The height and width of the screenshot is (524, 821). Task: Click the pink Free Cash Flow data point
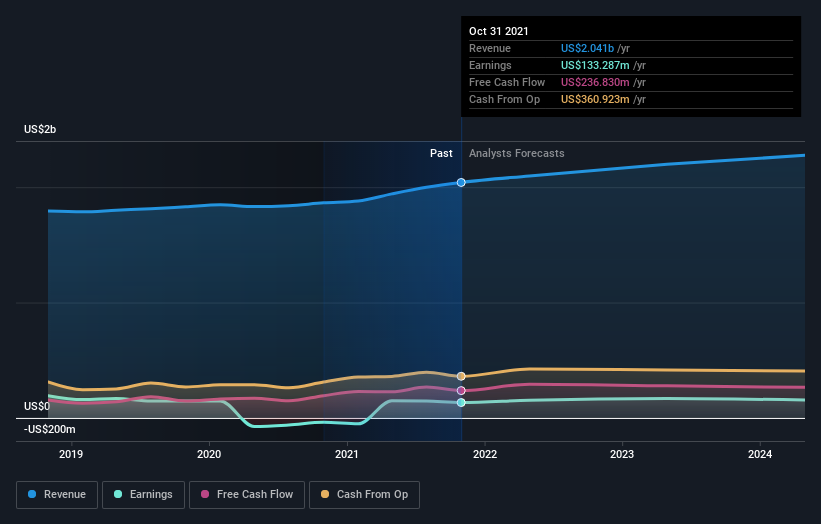pyautogui.click(x=461, y=391)
